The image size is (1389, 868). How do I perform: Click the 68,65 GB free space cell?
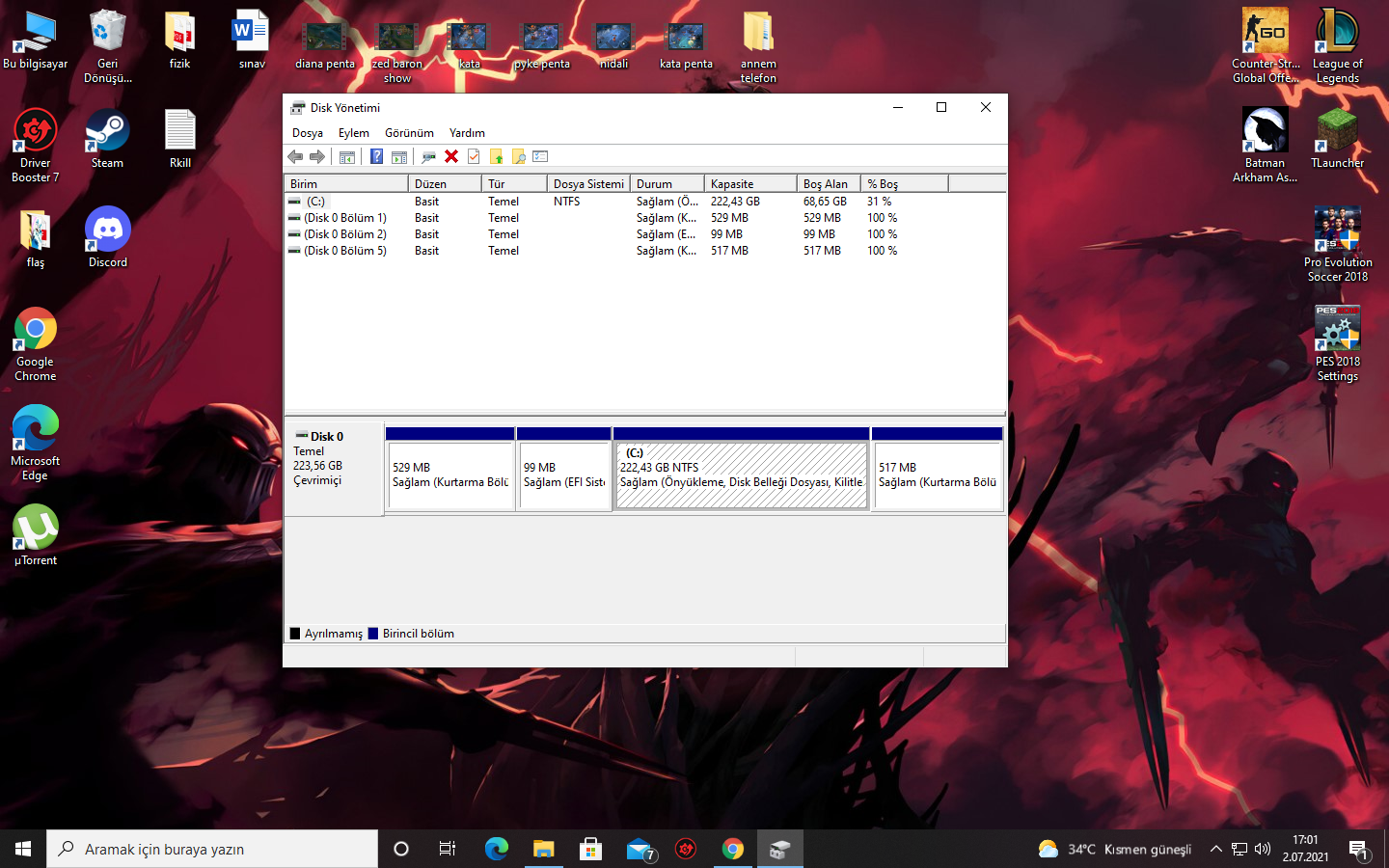point(825,202)
